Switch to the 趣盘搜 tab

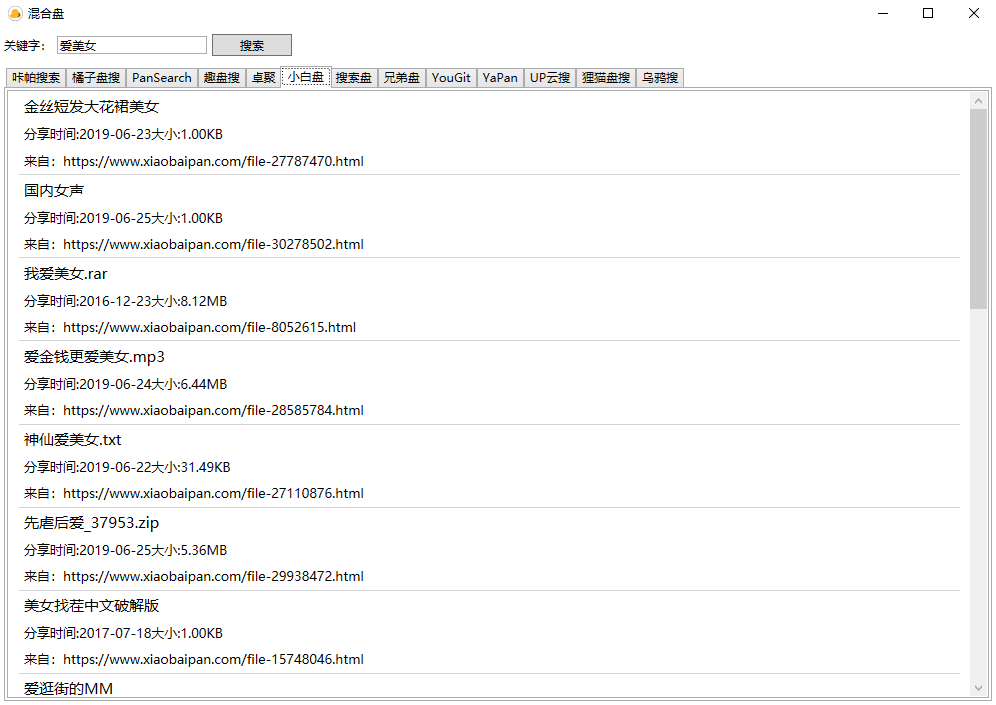[x=221, y=78]
